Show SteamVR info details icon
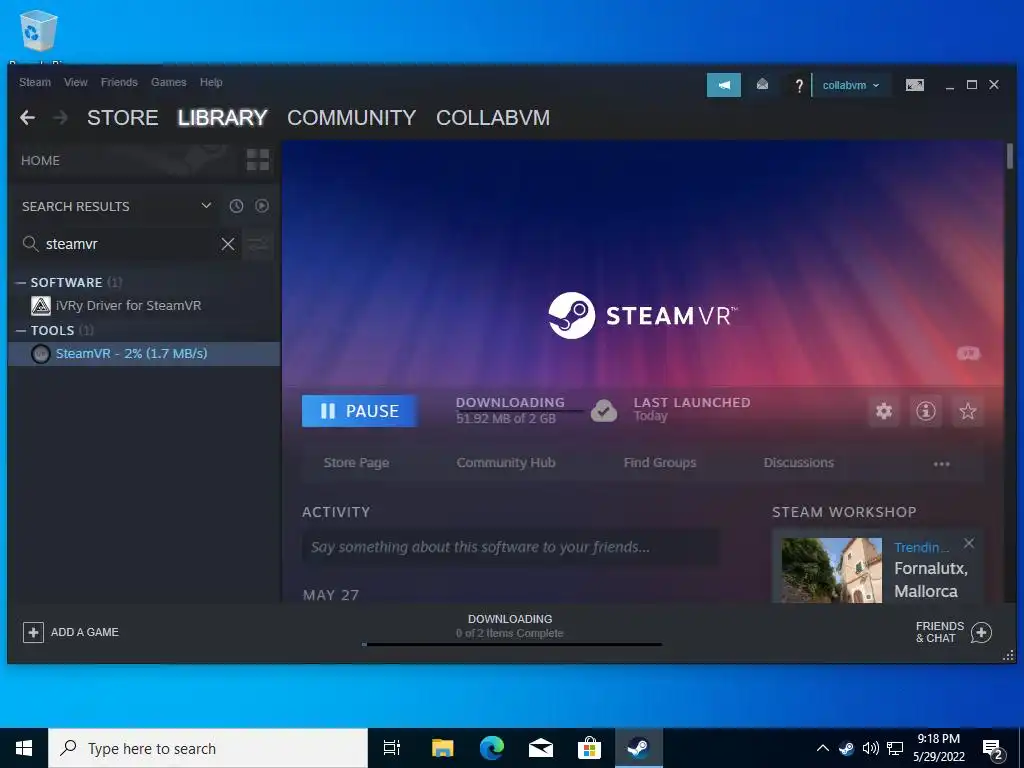 [925, 411]
